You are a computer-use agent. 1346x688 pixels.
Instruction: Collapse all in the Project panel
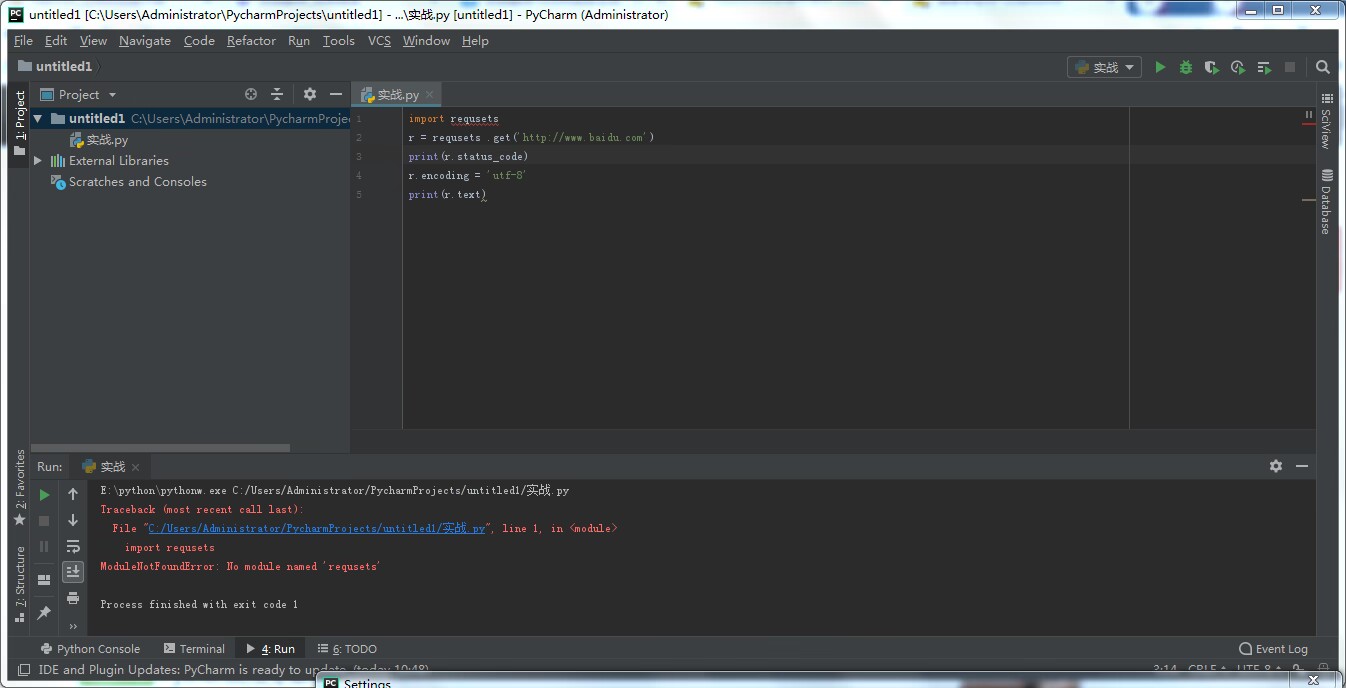pos(277,94)
